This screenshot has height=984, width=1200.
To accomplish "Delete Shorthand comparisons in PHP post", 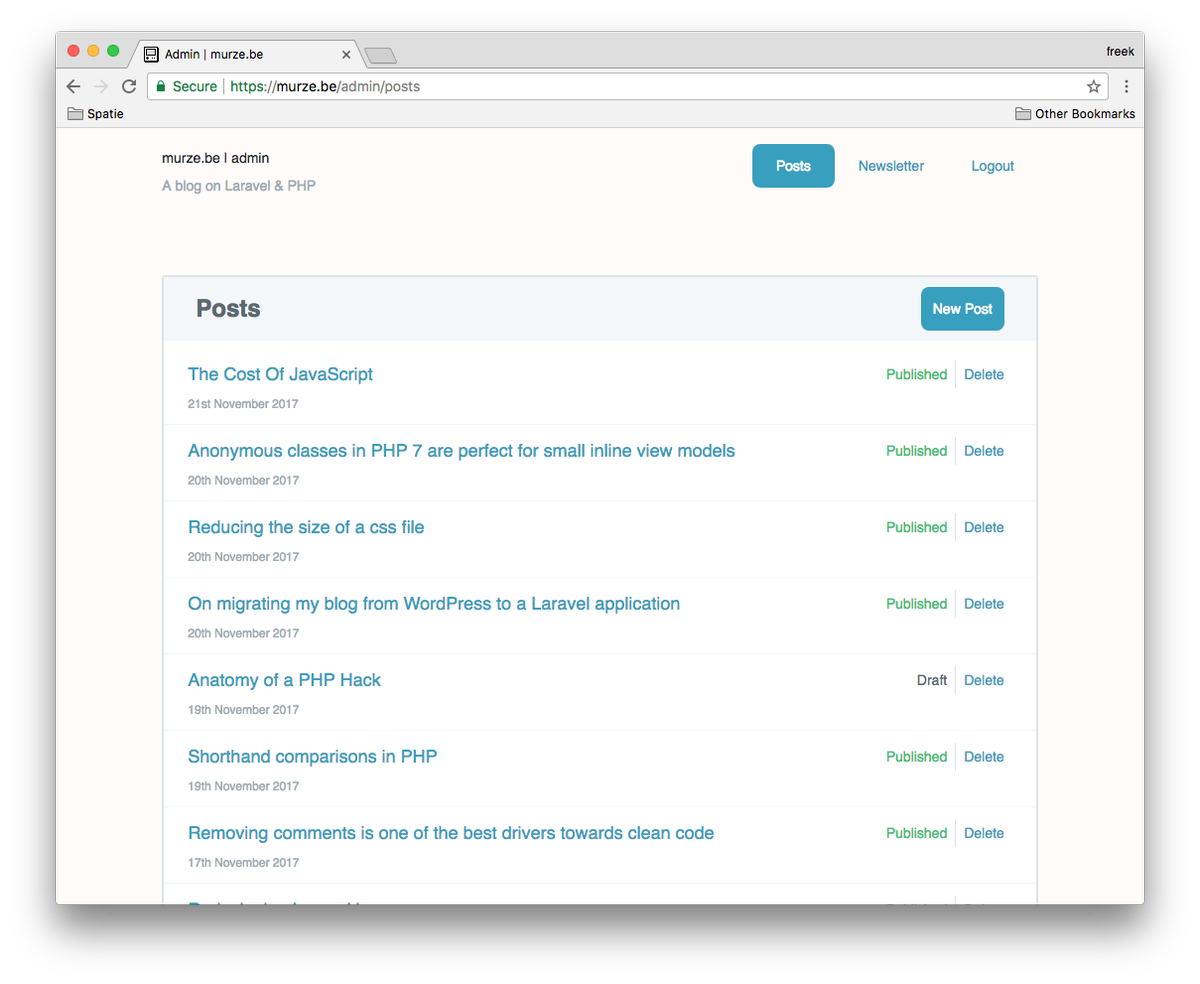I will tap(984, 757).
